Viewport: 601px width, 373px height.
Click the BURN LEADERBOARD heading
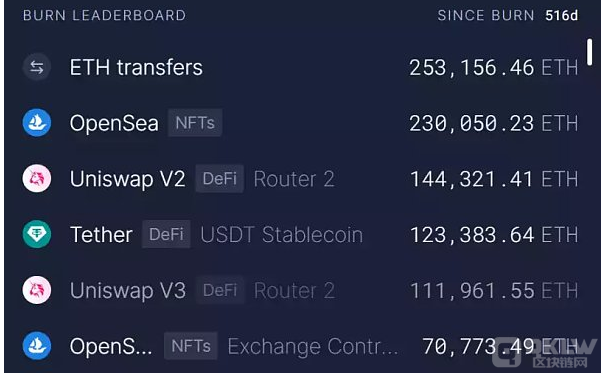[104, 15]
